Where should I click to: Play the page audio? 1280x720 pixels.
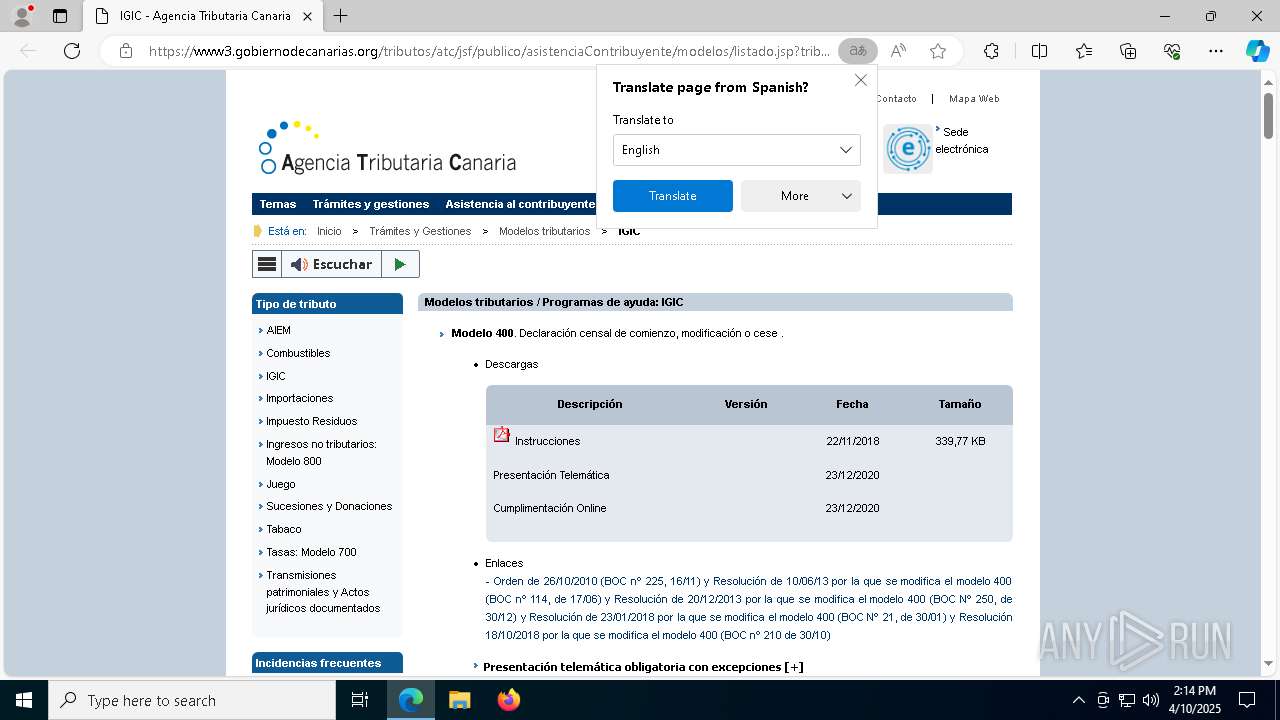pos(400,264)
